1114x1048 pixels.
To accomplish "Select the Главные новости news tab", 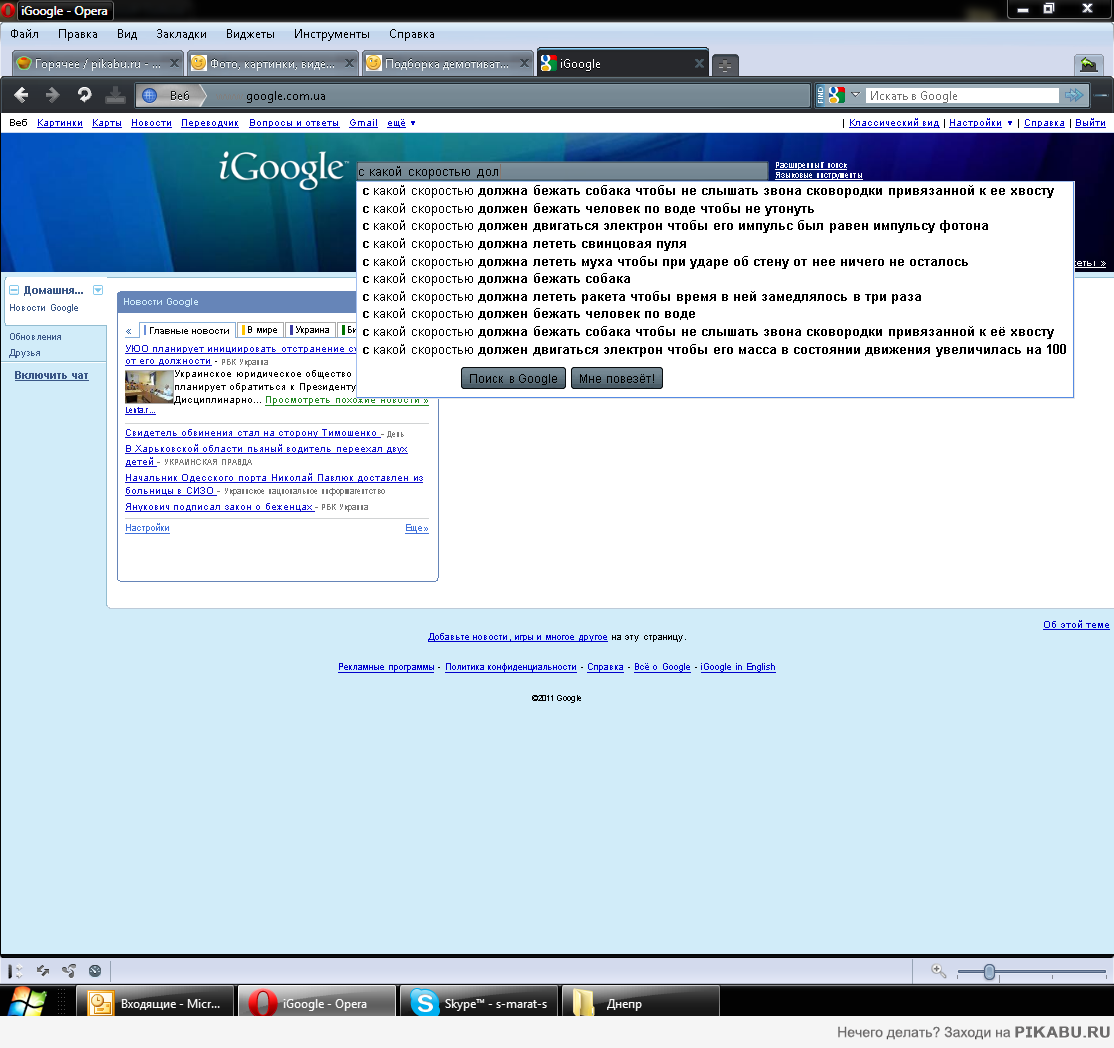I will pos(188,330).
